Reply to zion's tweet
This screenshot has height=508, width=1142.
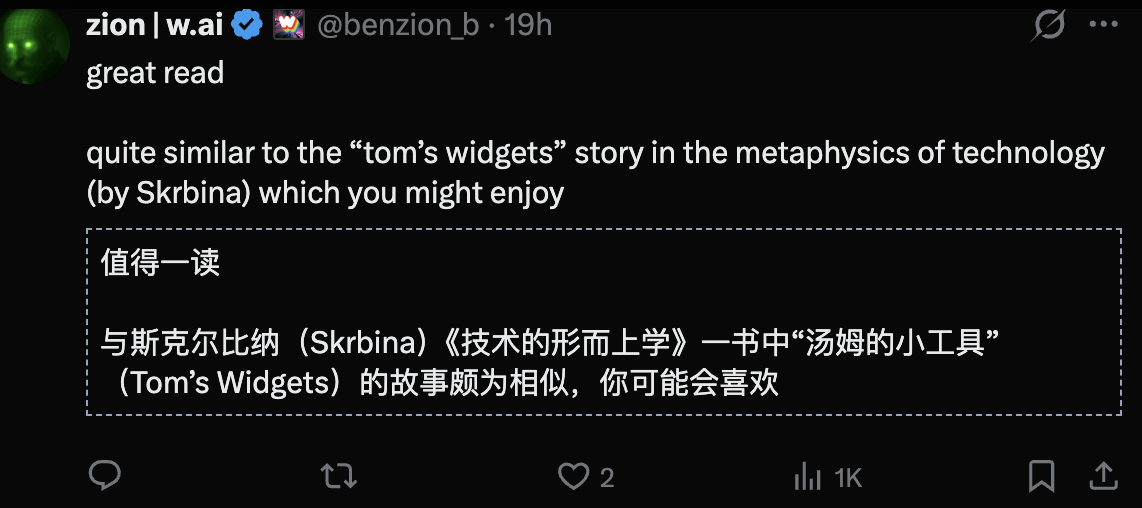105,476
